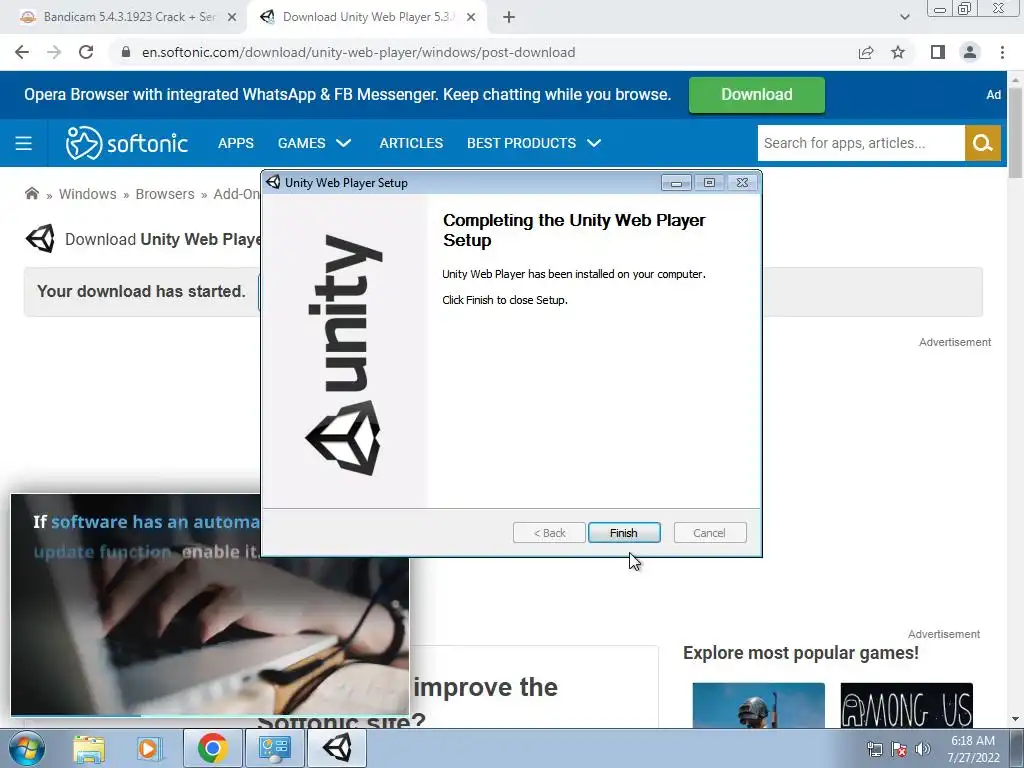Click the 'Your download has started.' text
Image resolution: width=1024 pixels, height=768 pixels.
[141, 291]
